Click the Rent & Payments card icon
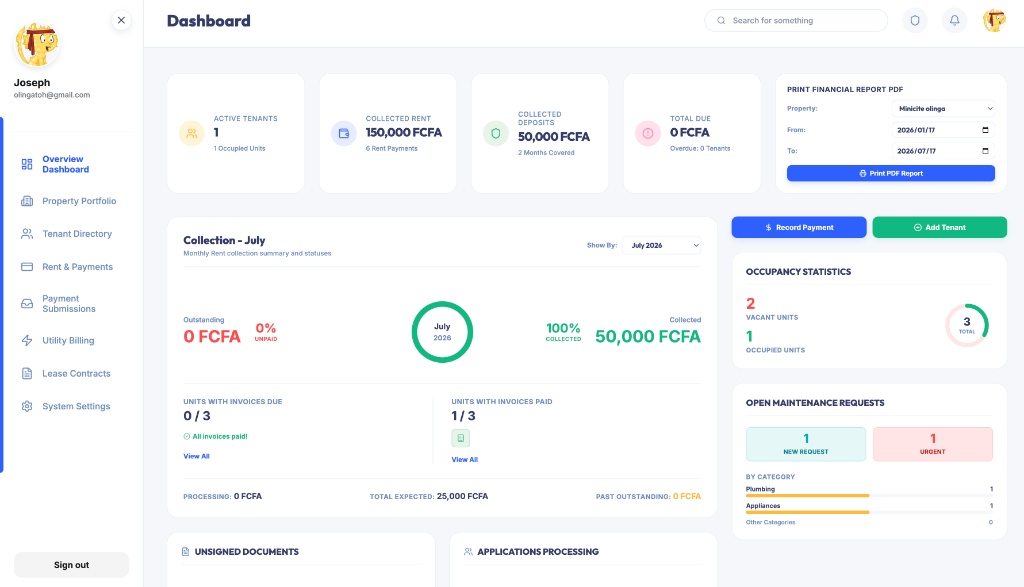1024x587 pixels. pyautogui.click(x=27, y=266)
